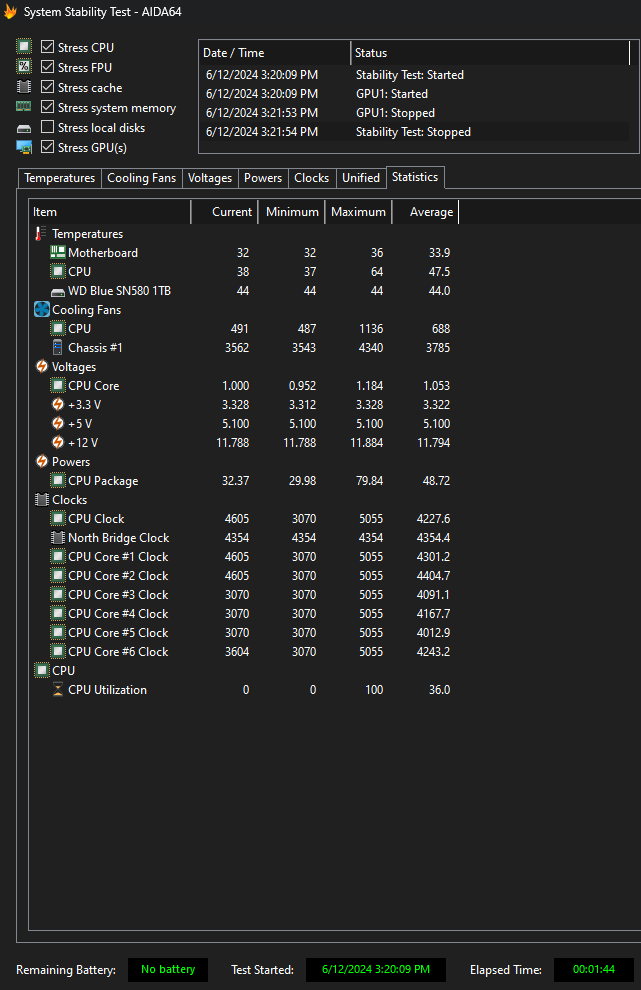Click the drive icon beside WD Blue SN580 1TB
Viewport: 641px width, 990px height.
(58, 291)
